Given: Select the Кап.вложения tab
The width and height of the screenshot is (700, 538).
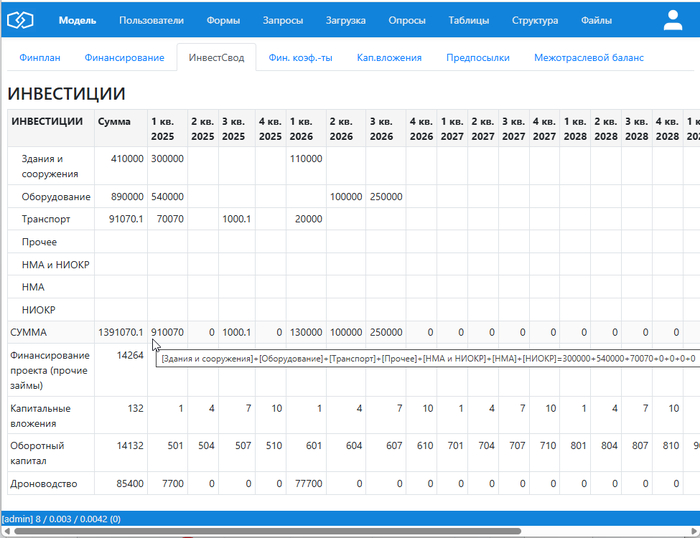Looking at the screenshot, I should click(389, 58).
